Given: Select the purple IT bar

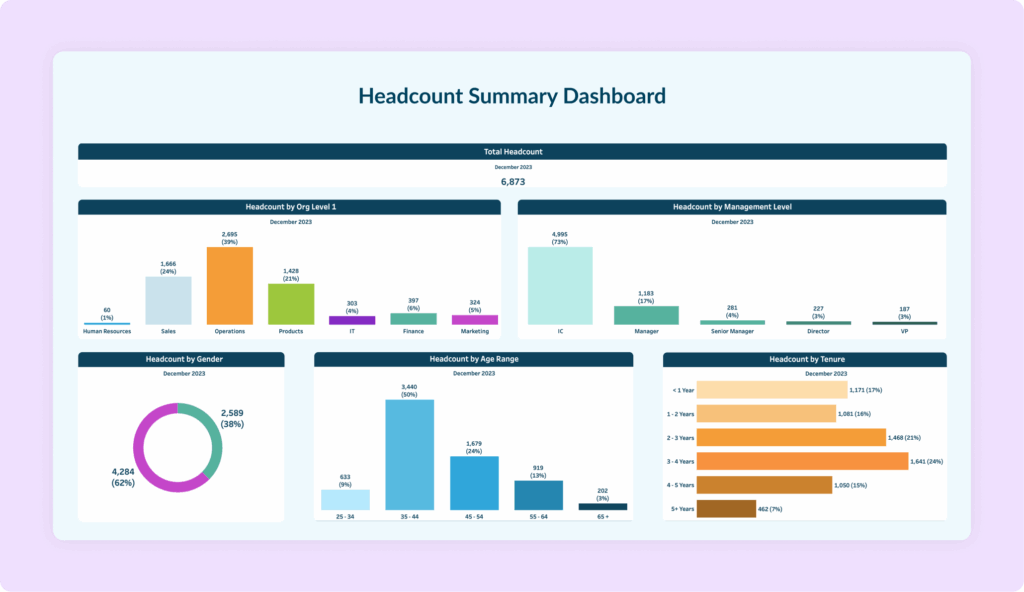Looking at the screenshot, I should 352,320.
